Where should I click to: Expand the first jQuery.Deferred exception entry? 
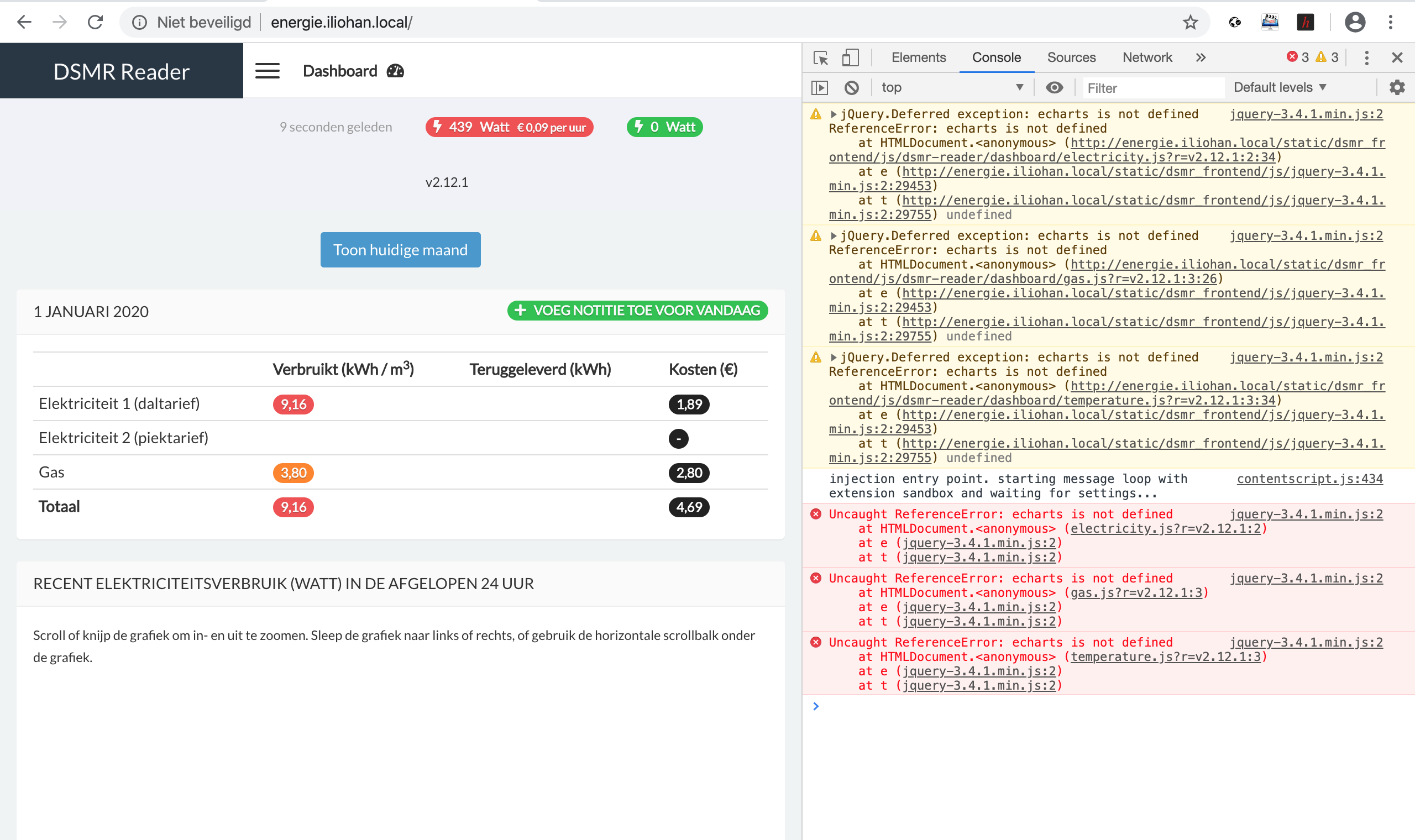click(x=832, y=114)
